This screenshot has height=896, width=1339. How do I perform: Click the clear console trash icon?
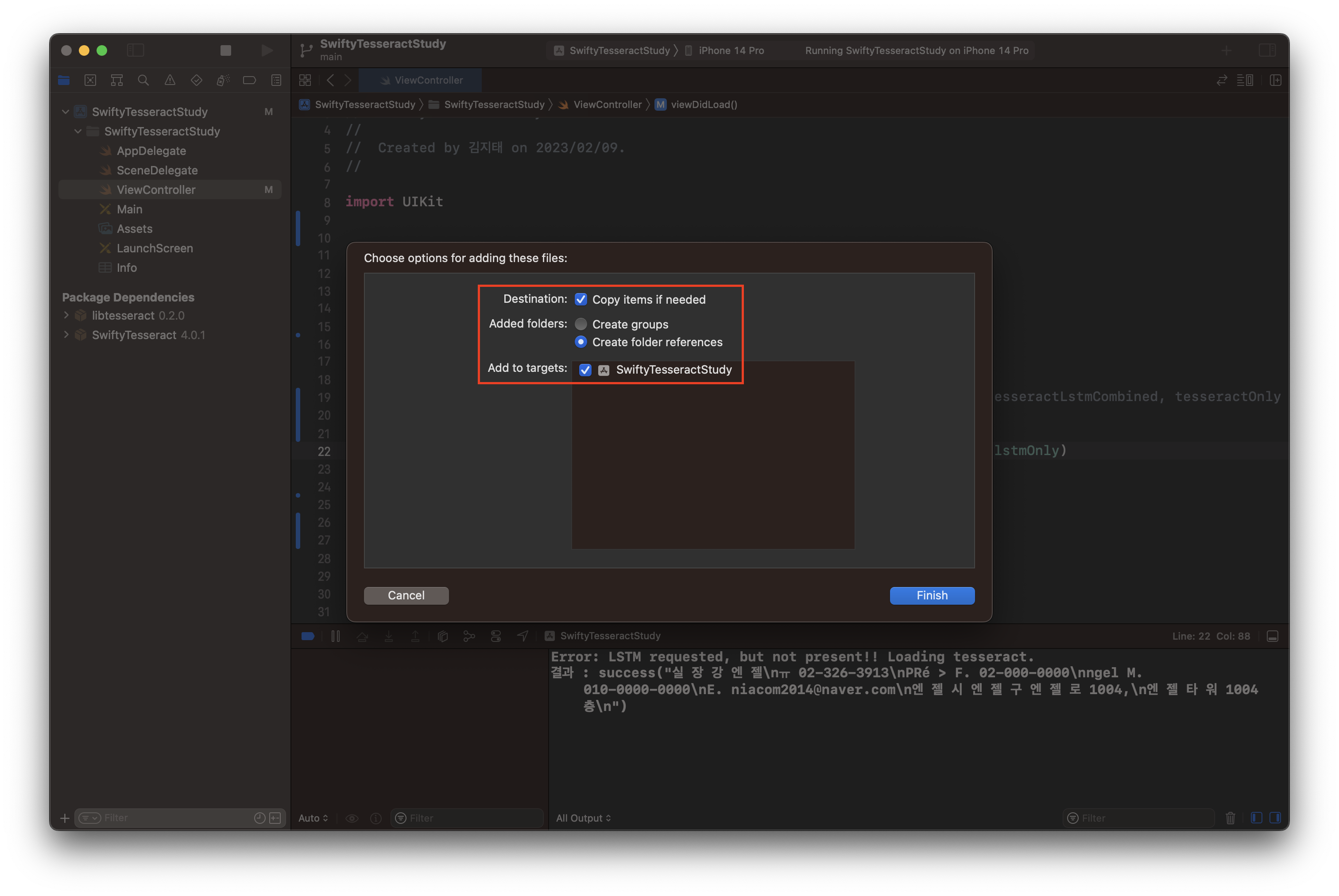click(1231, 818)
